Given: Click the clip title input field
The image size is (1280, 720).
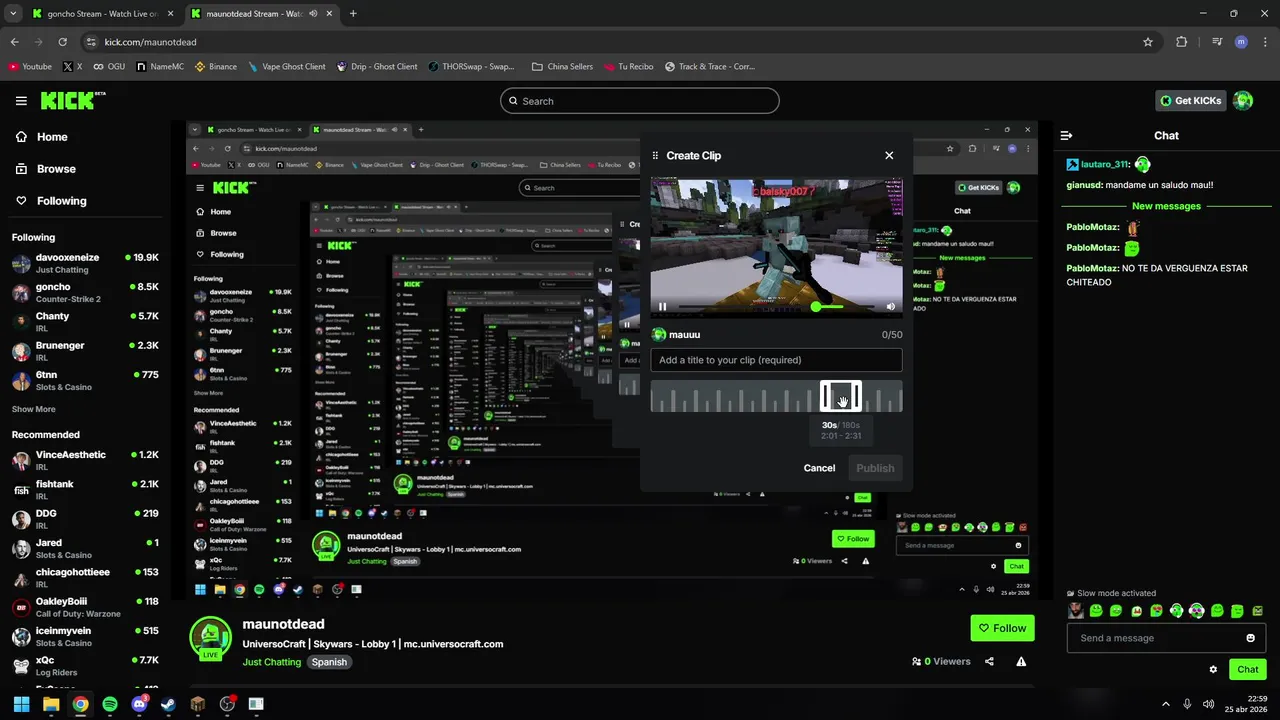Looking at the screenshot, I should (776, 360).
